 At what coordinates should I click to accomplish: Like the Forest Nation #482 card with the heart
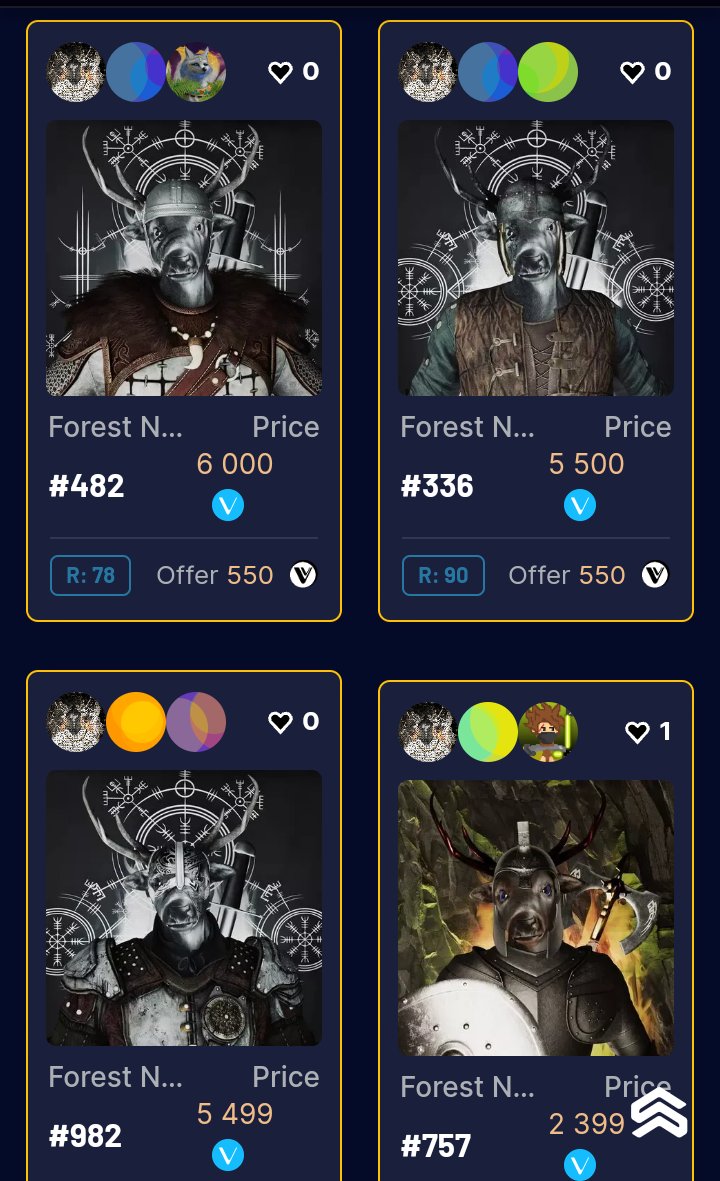click(x=280, y=72)
